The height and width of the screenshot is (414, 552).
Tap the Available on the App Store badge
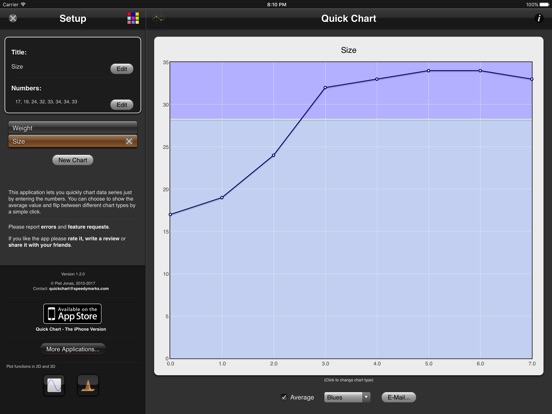click(x=73, y=314)
